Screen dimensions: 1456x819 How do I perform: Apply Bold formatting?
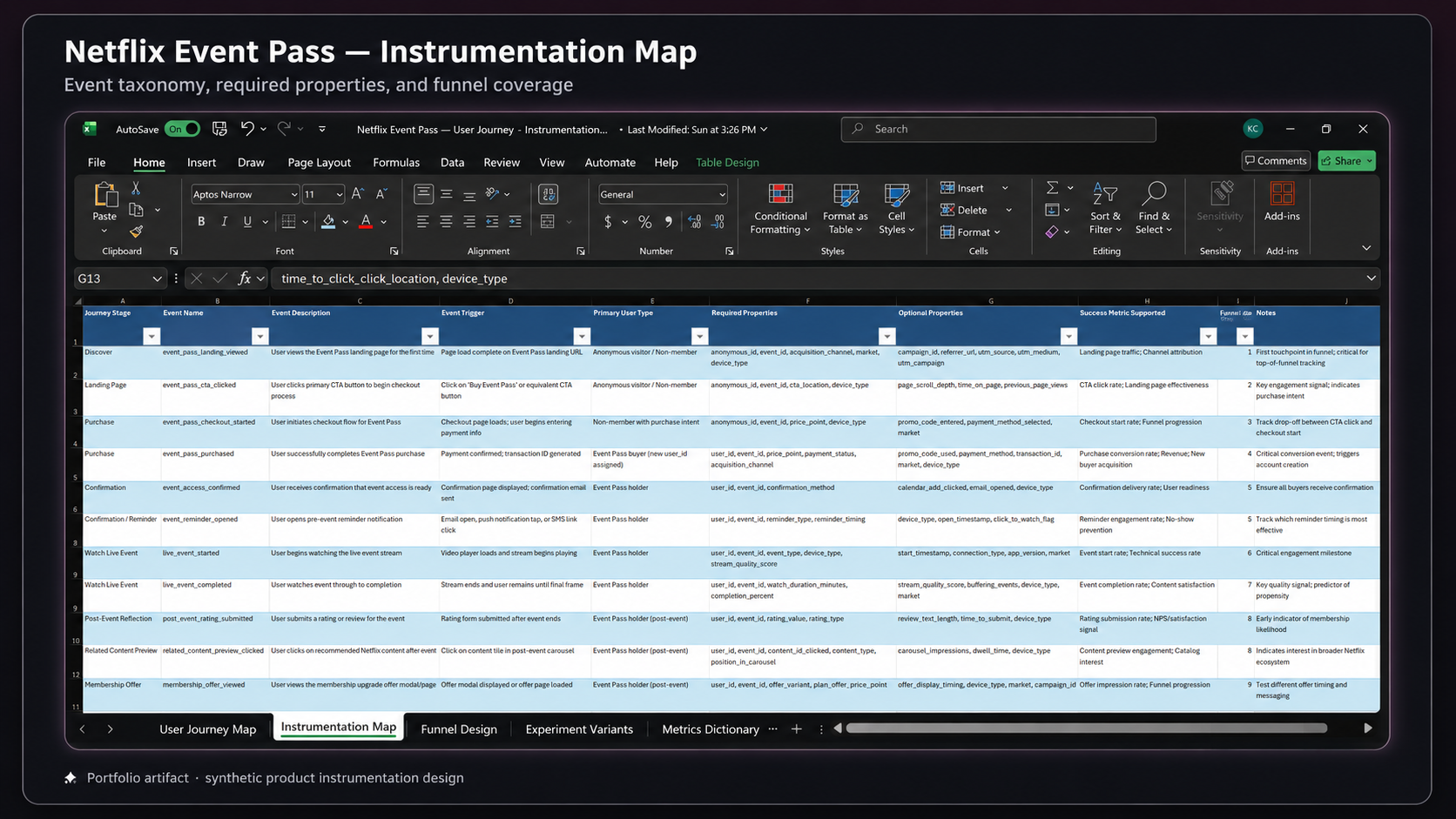(201, 222)
